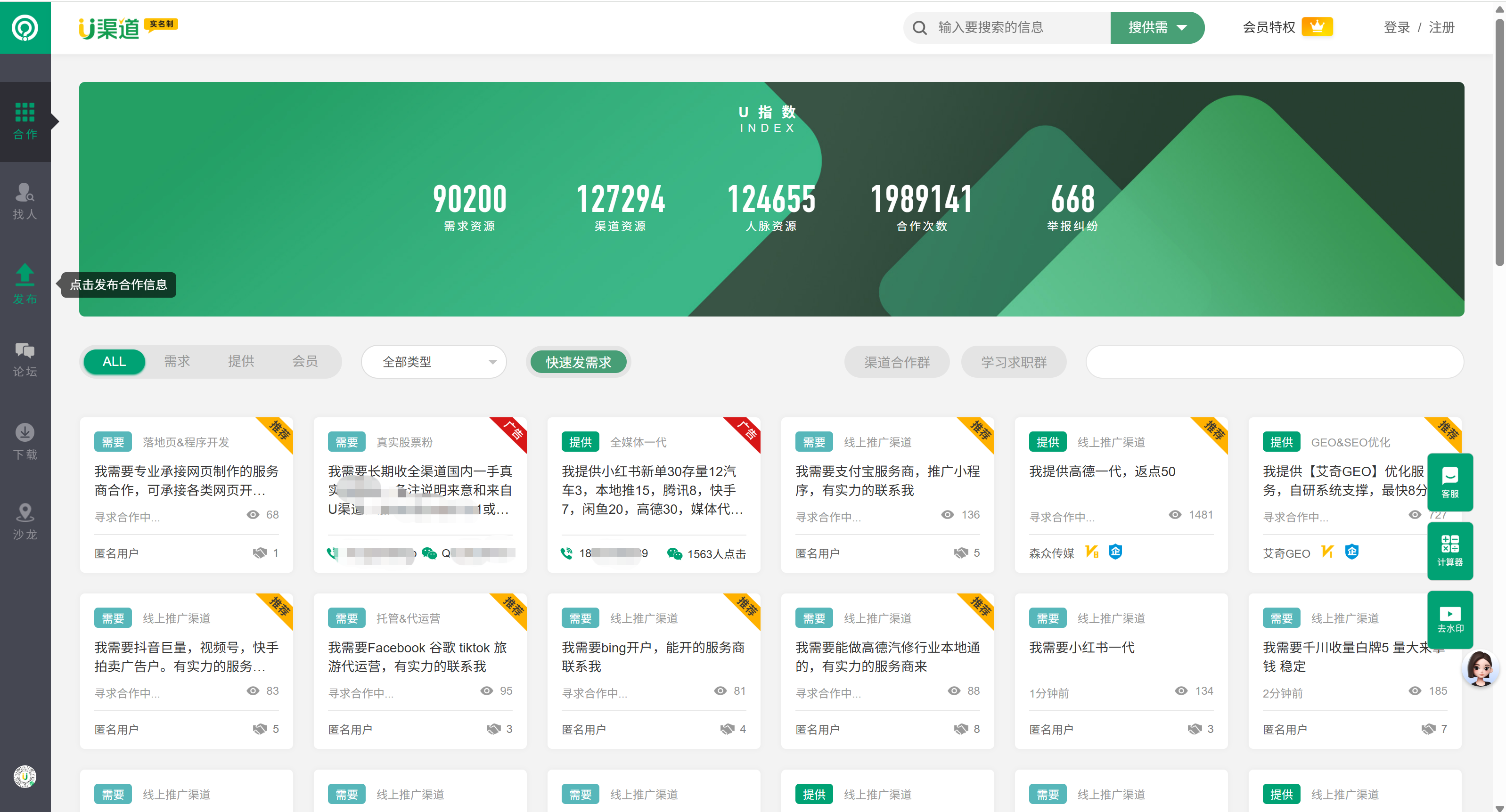Launch the 计算器 floating tool
The image size is (1506, 812).
click(x=1449, y=550)
